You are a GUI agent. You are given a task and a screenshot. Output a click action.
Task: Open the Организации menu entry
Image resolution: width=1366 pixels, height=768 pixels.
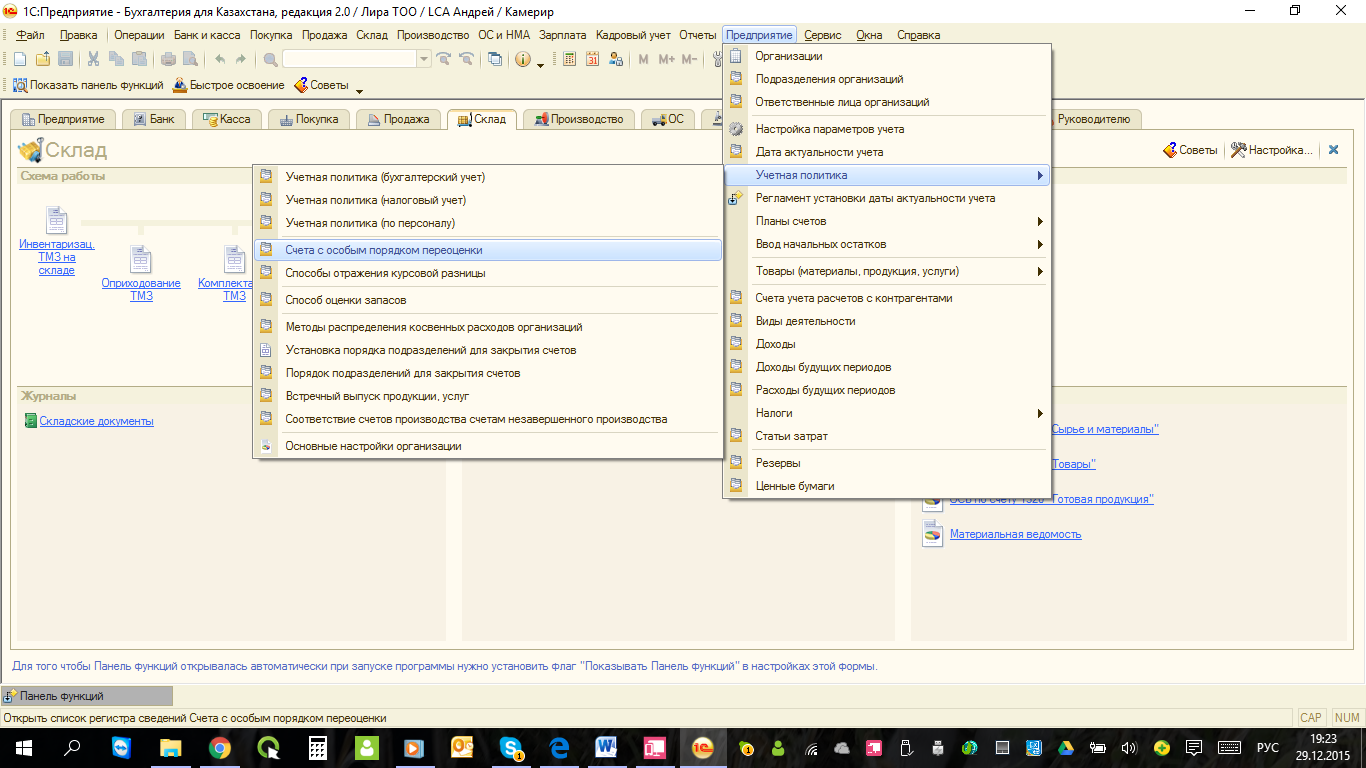(887, 56)
